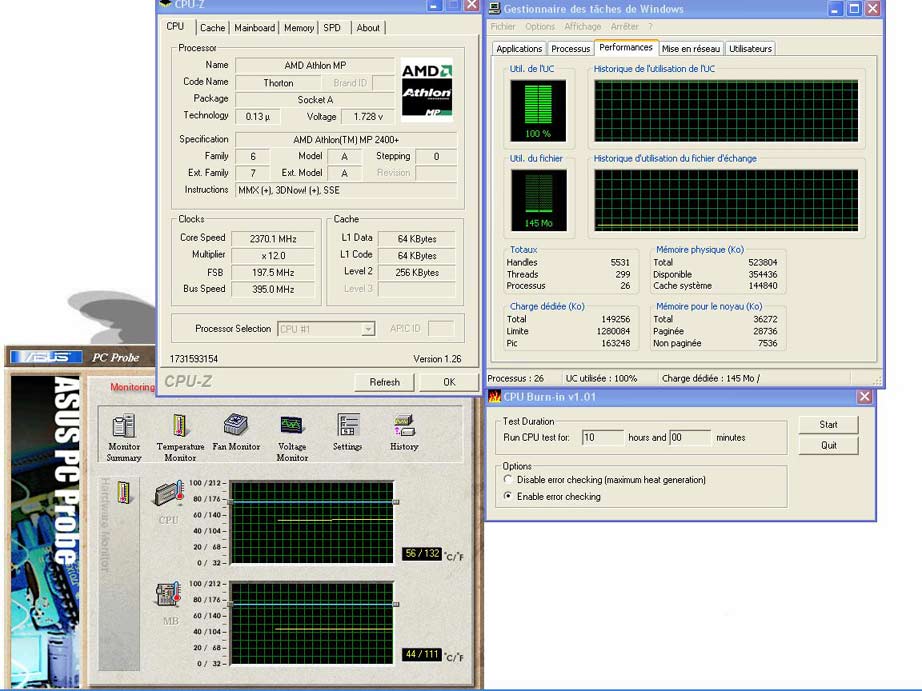Click the CPU usage history graph
This screenshot has height=691, width=922.
tap(726, 111)
